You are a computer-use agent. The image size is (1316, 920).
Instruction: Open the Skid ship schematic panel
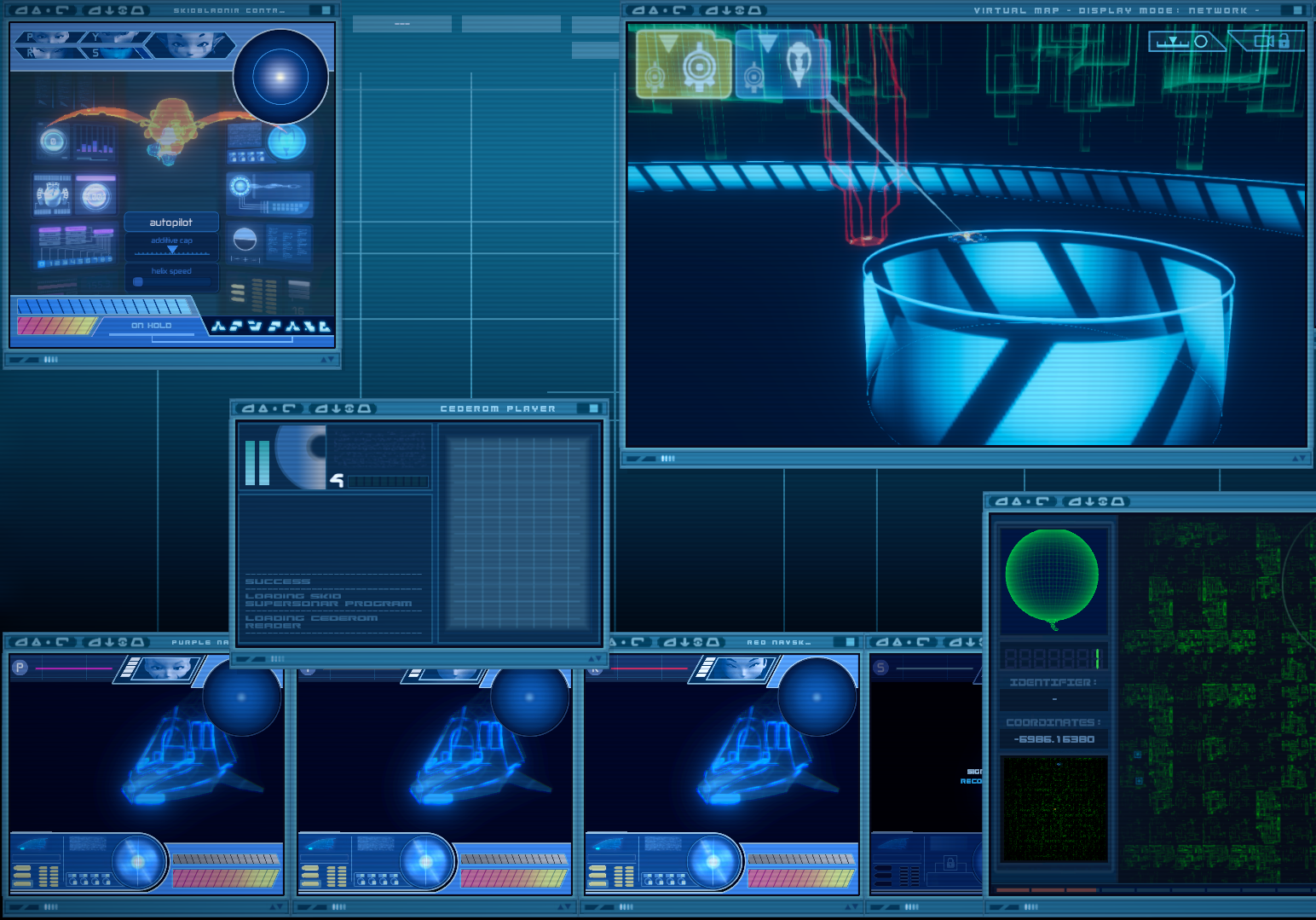[52, 195]
